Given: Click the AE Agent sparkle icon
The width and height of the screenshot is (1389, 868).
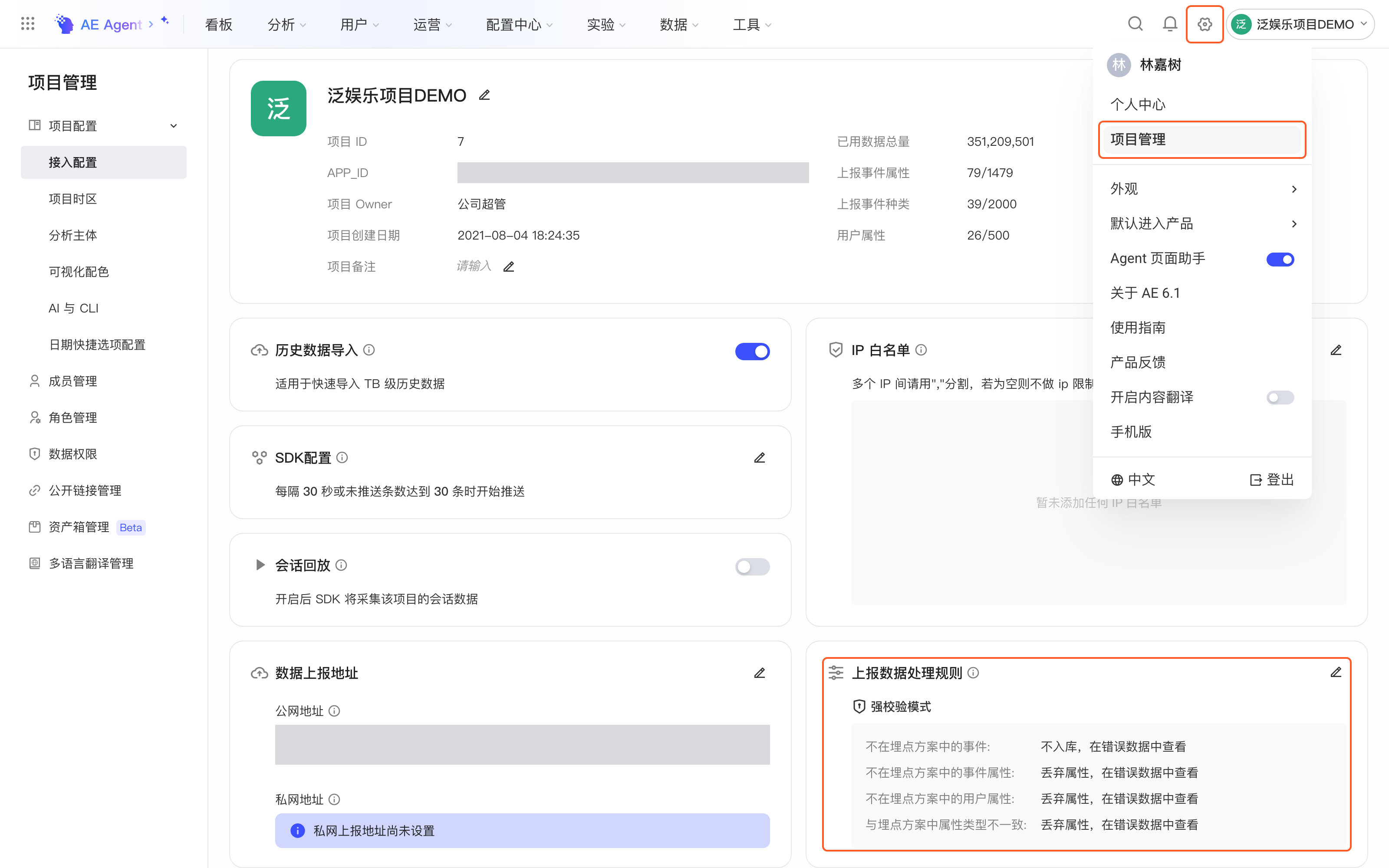Looking at the screenshot, I should pos(165,21).
